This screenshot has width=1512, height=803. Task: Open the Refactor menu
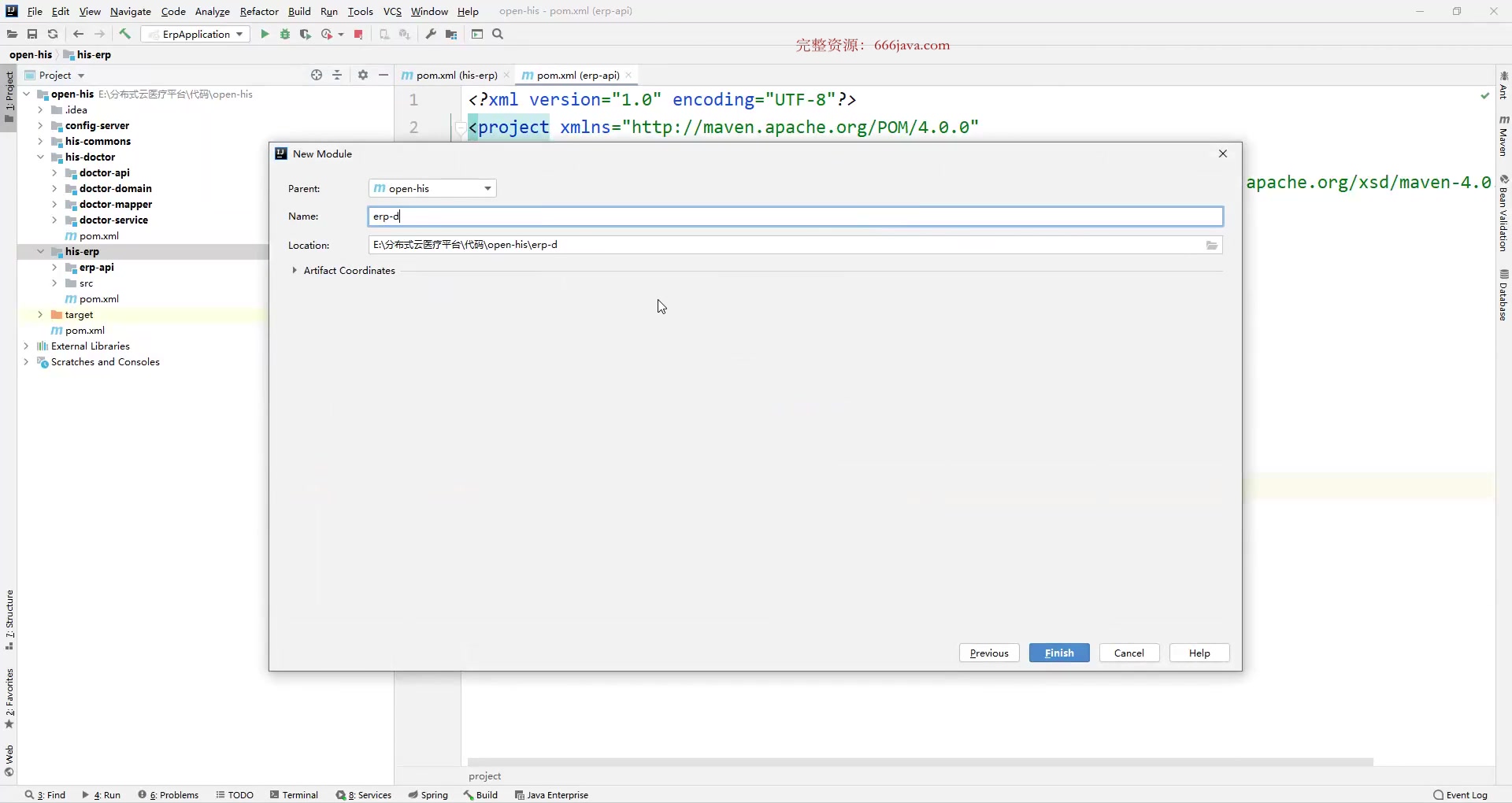click(259, 11)
